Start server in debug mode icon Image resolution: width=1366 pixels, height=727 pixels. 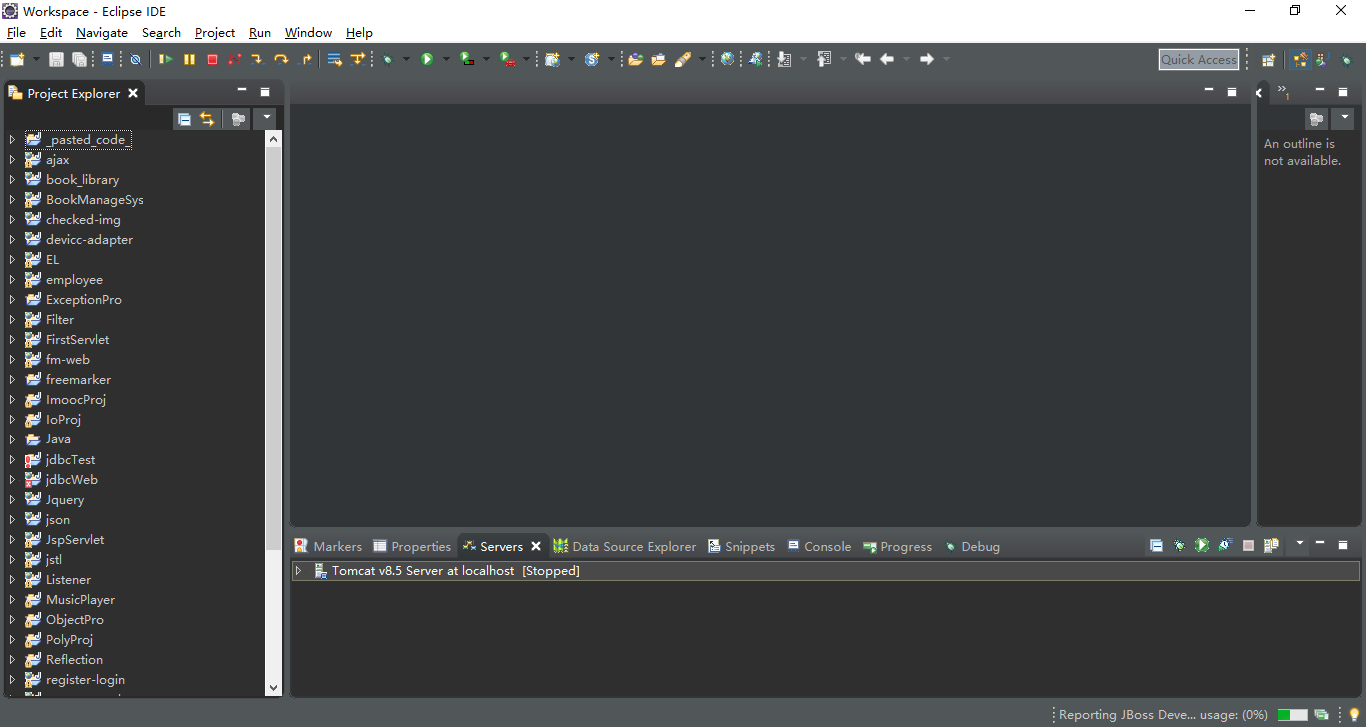(x=1179, y=546)
